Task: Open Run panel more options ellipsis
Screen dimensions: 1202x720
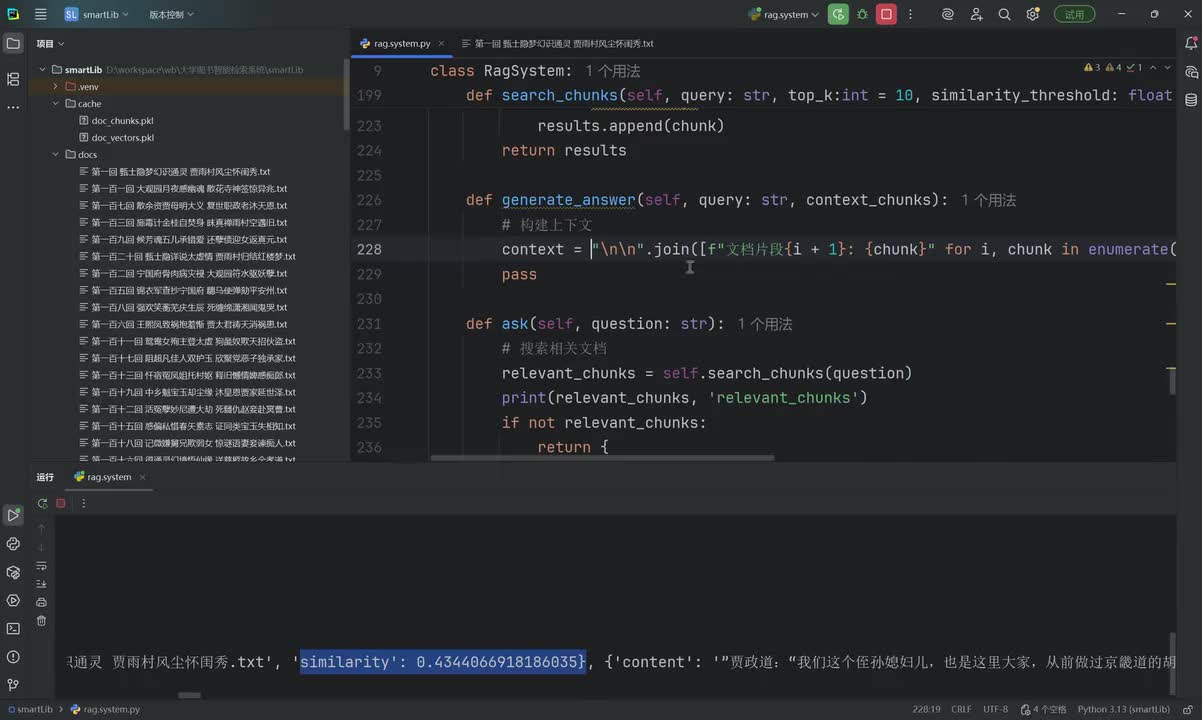Action: tap(83, 504)
